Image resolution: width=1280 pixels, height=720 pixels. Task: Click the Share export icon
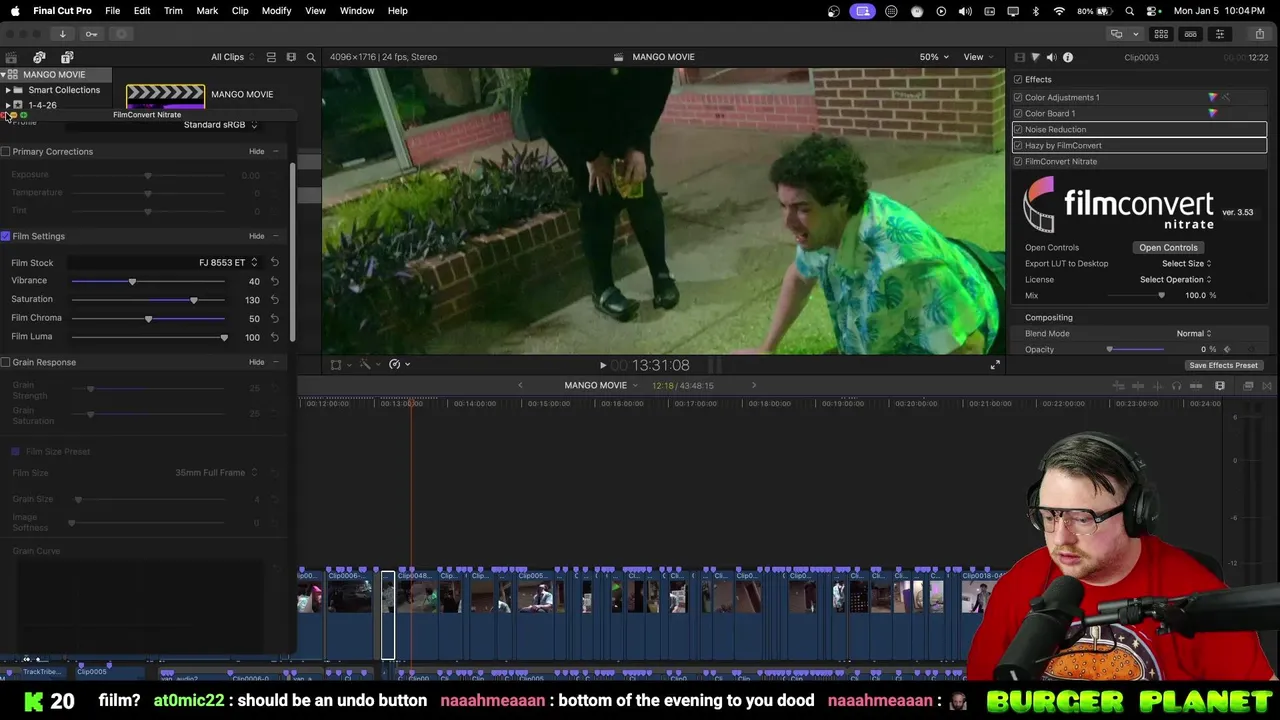(1259, 34)
